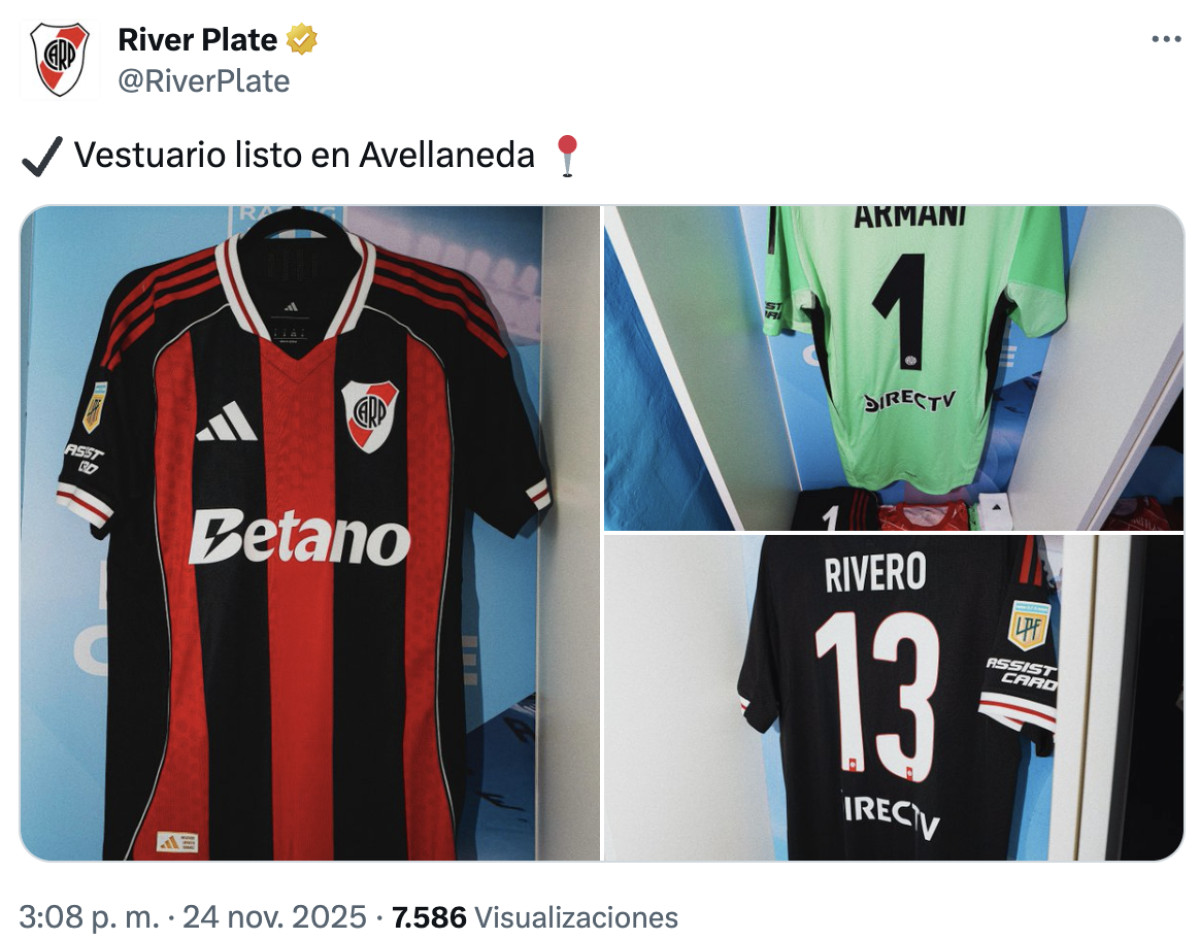Click the River Plate profile avatar
Viewport: 1200px width, 940px height.
tap(60, 60)
